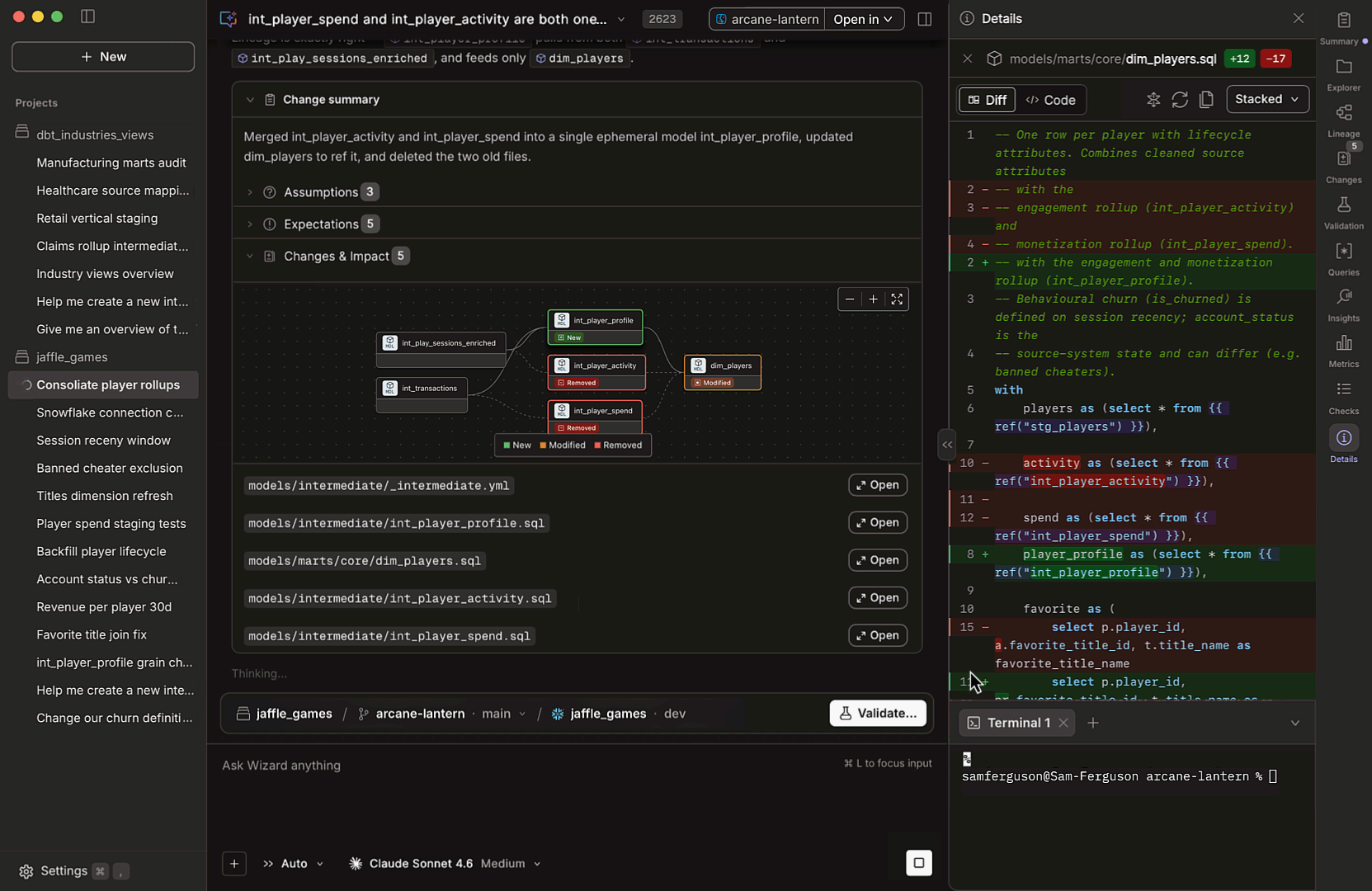1372x891 pixels.
Task: Close the Terminal 1 tab
Action: (1063, 723)
